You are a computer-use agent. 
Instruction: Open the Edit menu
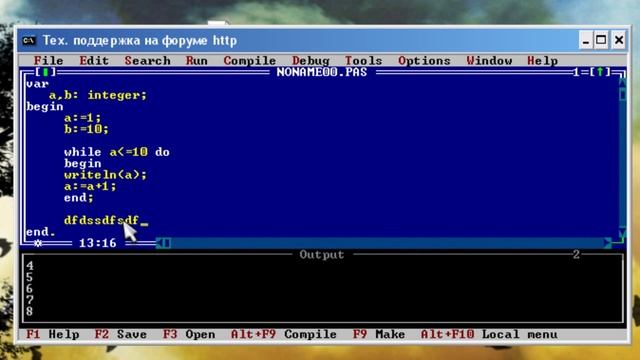[94, 61]
